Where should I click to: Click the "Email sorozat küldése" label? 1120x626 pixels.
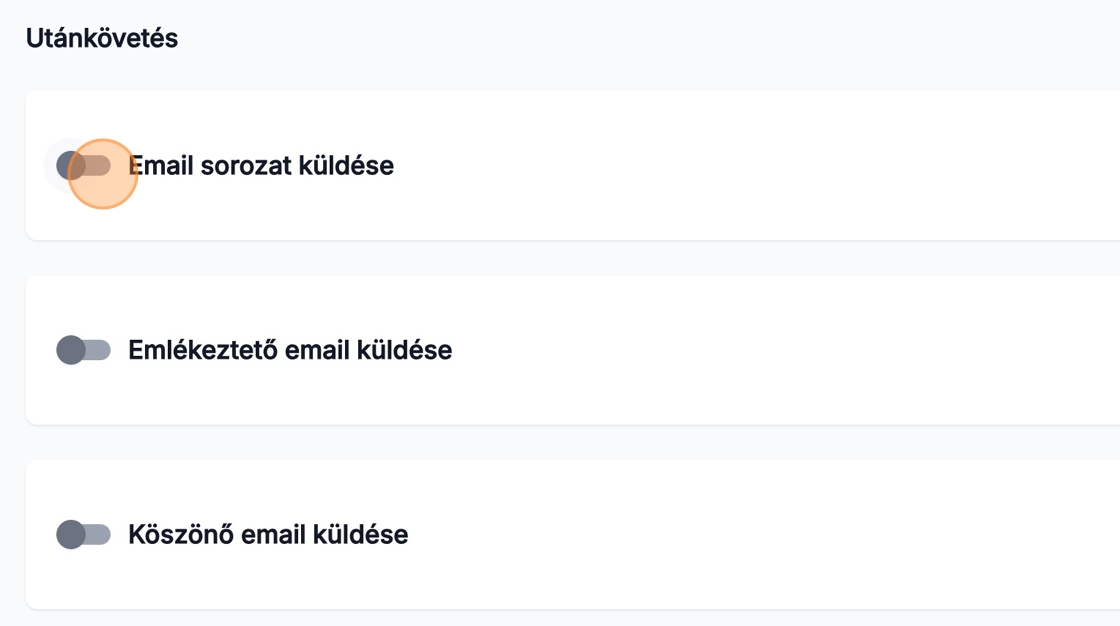coord(262,166)
